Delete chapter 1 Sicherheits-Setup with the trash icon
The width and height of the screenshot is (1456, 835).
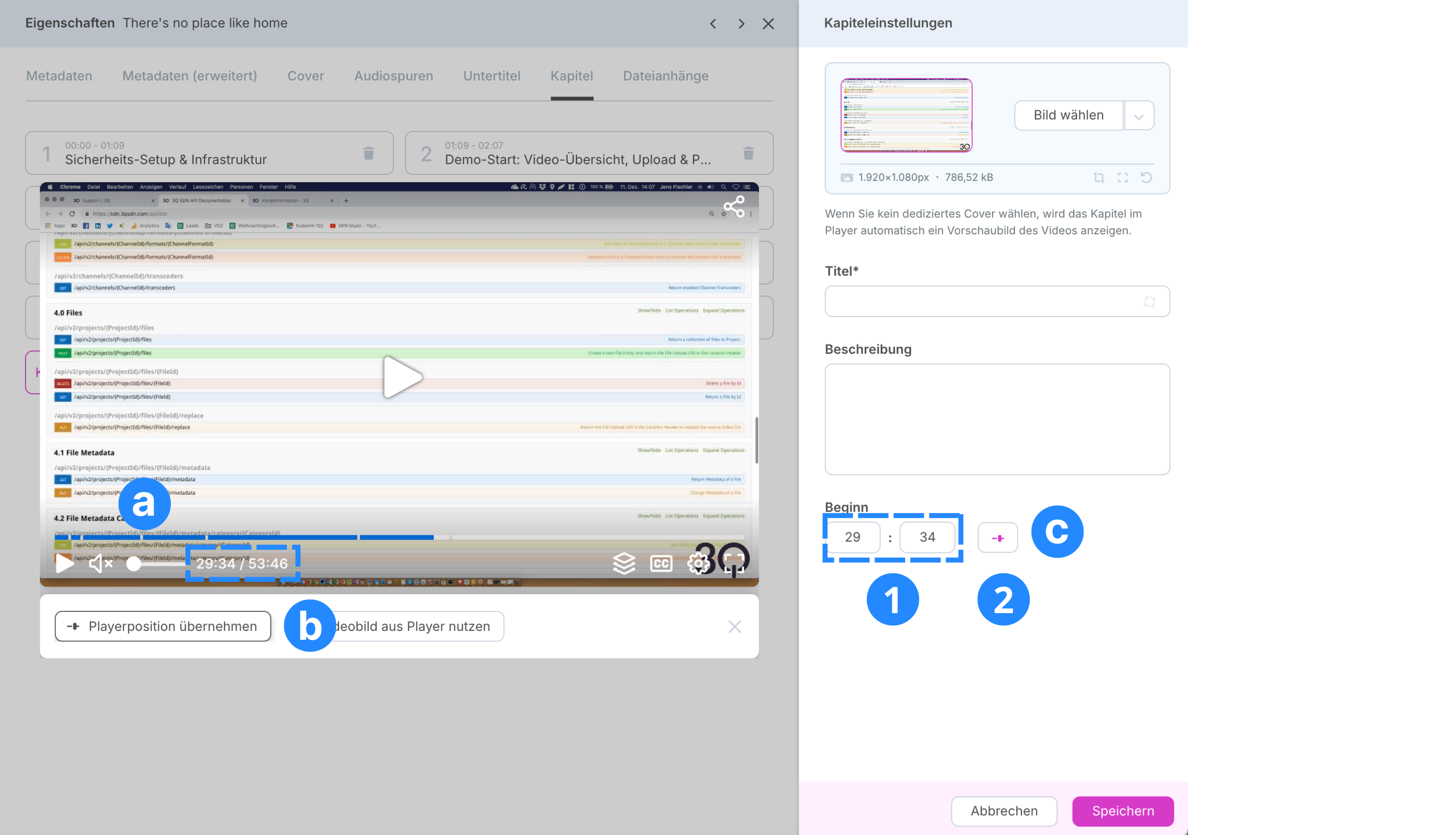point(369,153)
